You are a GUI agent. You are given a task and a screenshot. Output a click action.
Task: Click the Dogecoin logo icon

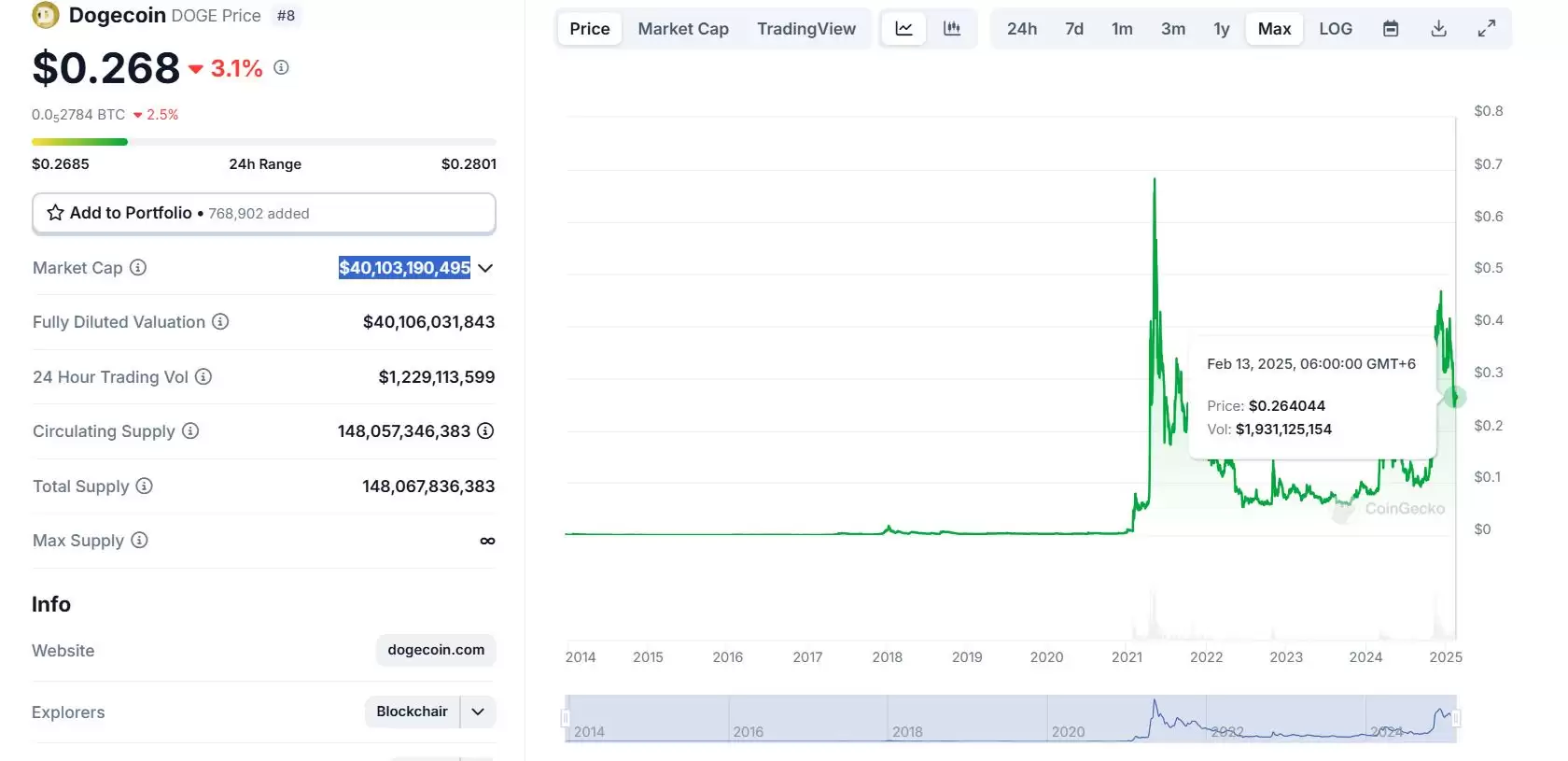(x=45, y=15)
